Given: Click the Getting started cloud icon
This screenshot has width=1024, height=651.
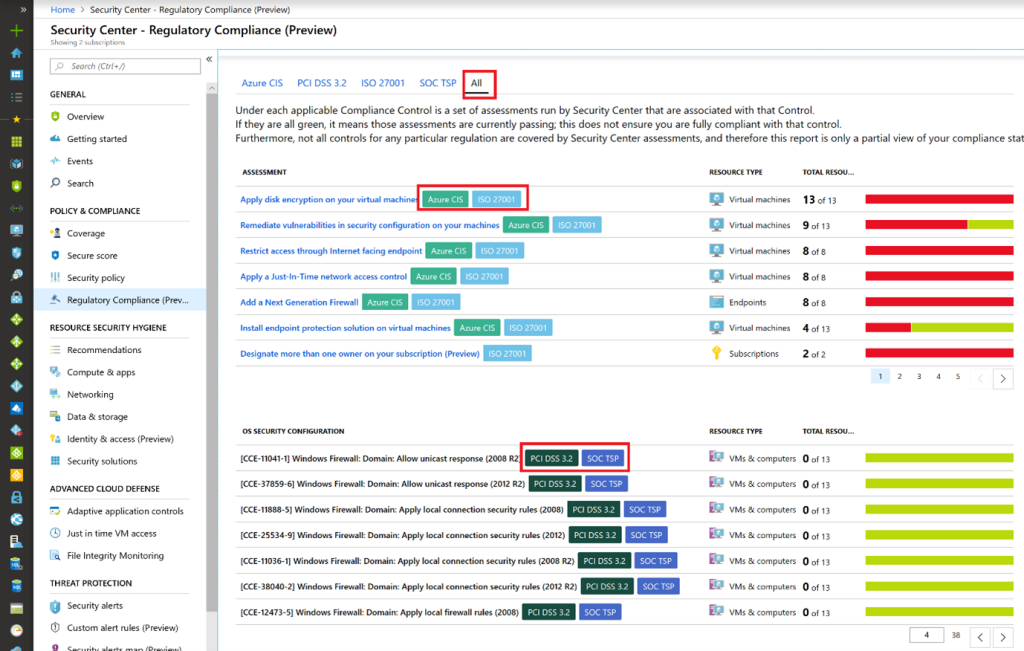Looking at the screenshot, I should click(56, 138).
